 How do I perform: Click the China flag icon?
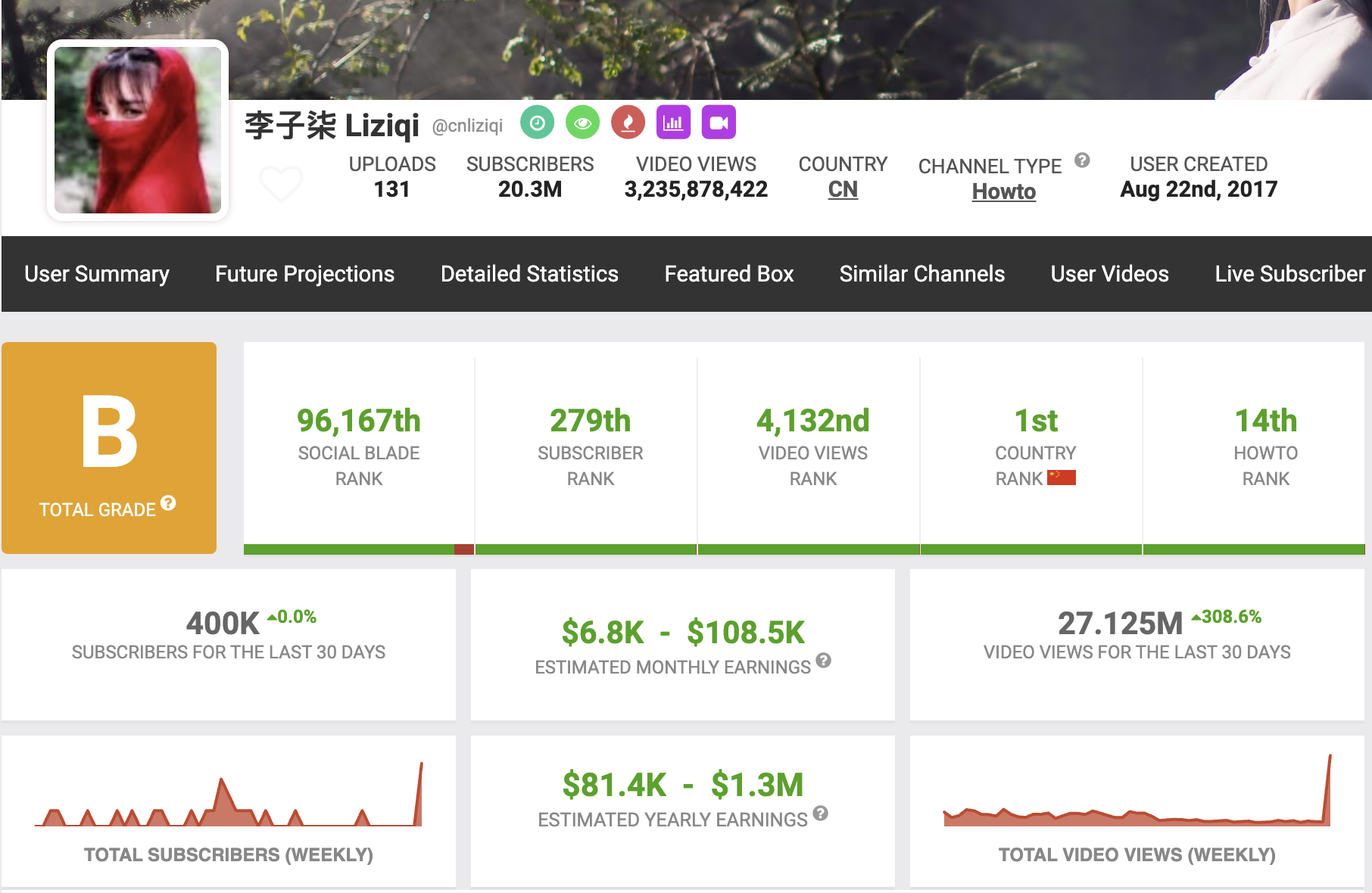(x=1062, y=477)
